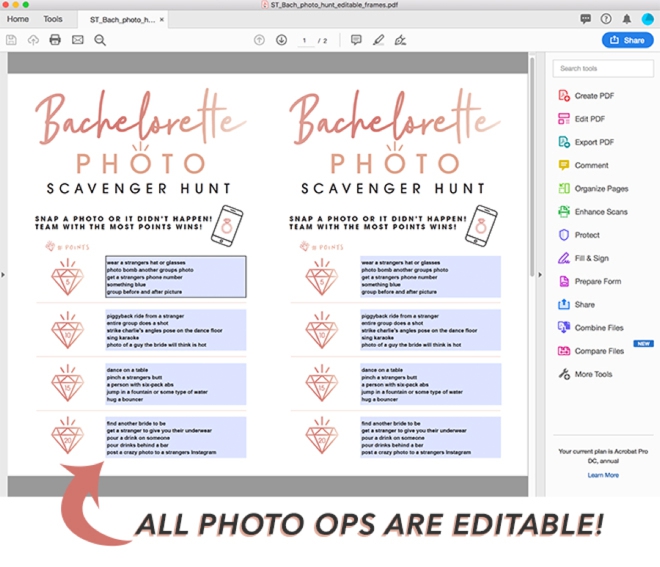This screenshot has height=567, width=660.
Task: Select the right page 20-point text field
Action: (430, 437)
